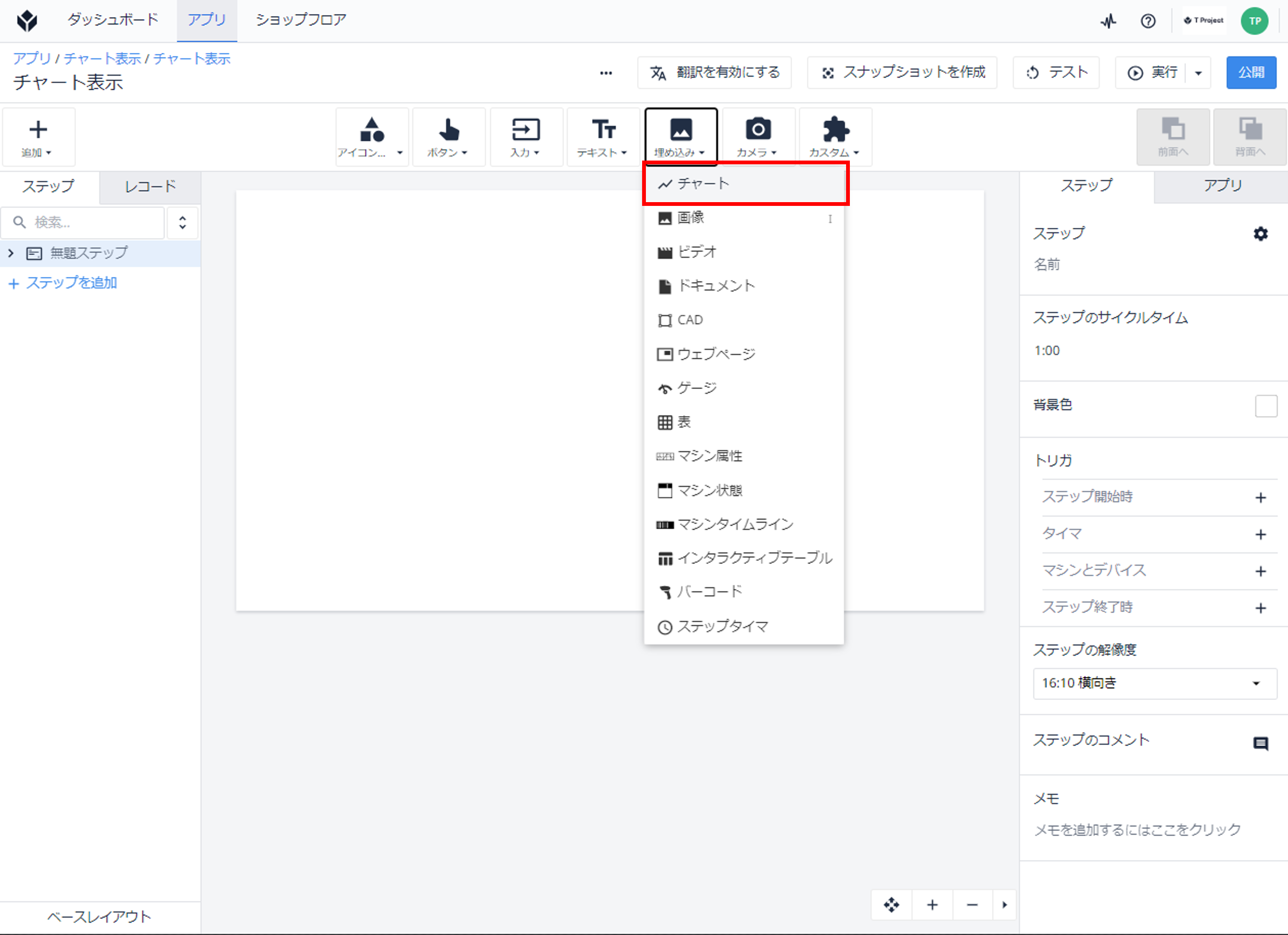Click the メモ note field placeholder

[1138, 830]
